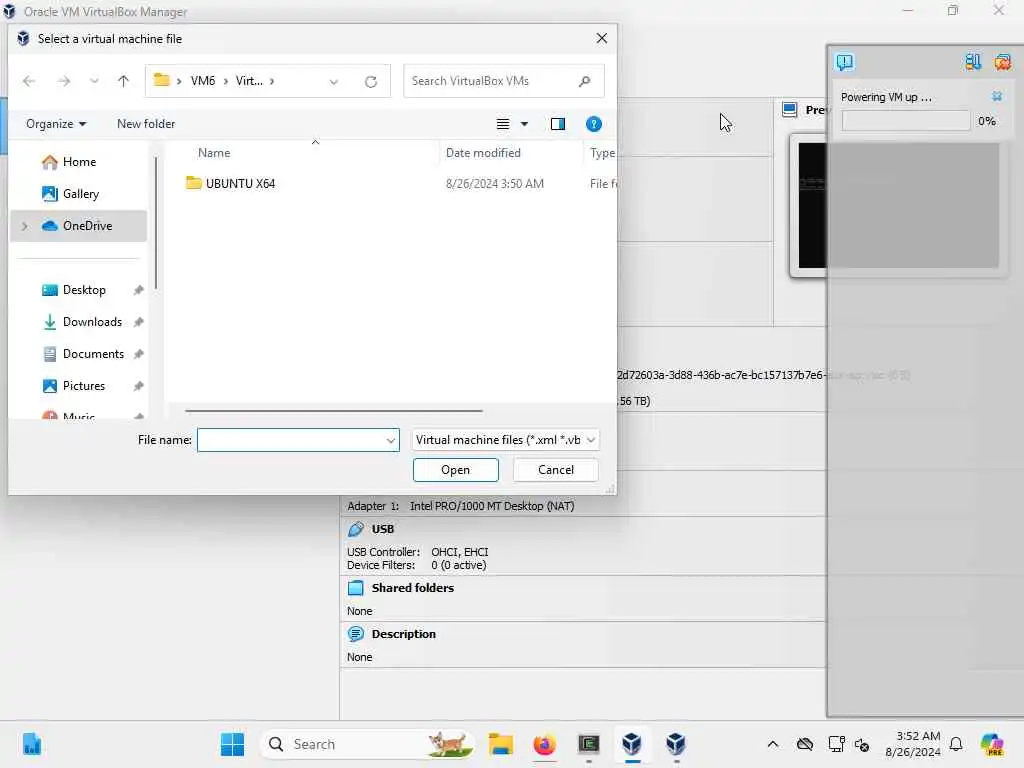The height and width of the screenshot is (768, 1024).
Task: Go forward in the file dialog
Action: pos(63,81)
